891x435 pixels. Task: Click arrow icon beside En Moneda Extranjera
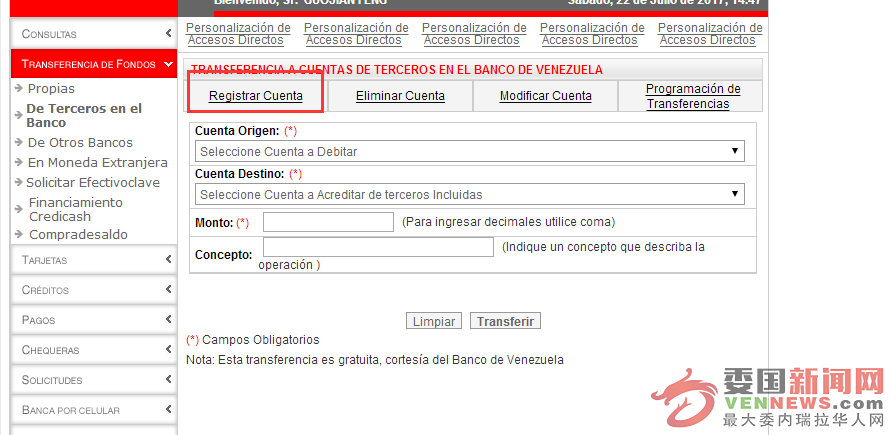tap(19, 162)
